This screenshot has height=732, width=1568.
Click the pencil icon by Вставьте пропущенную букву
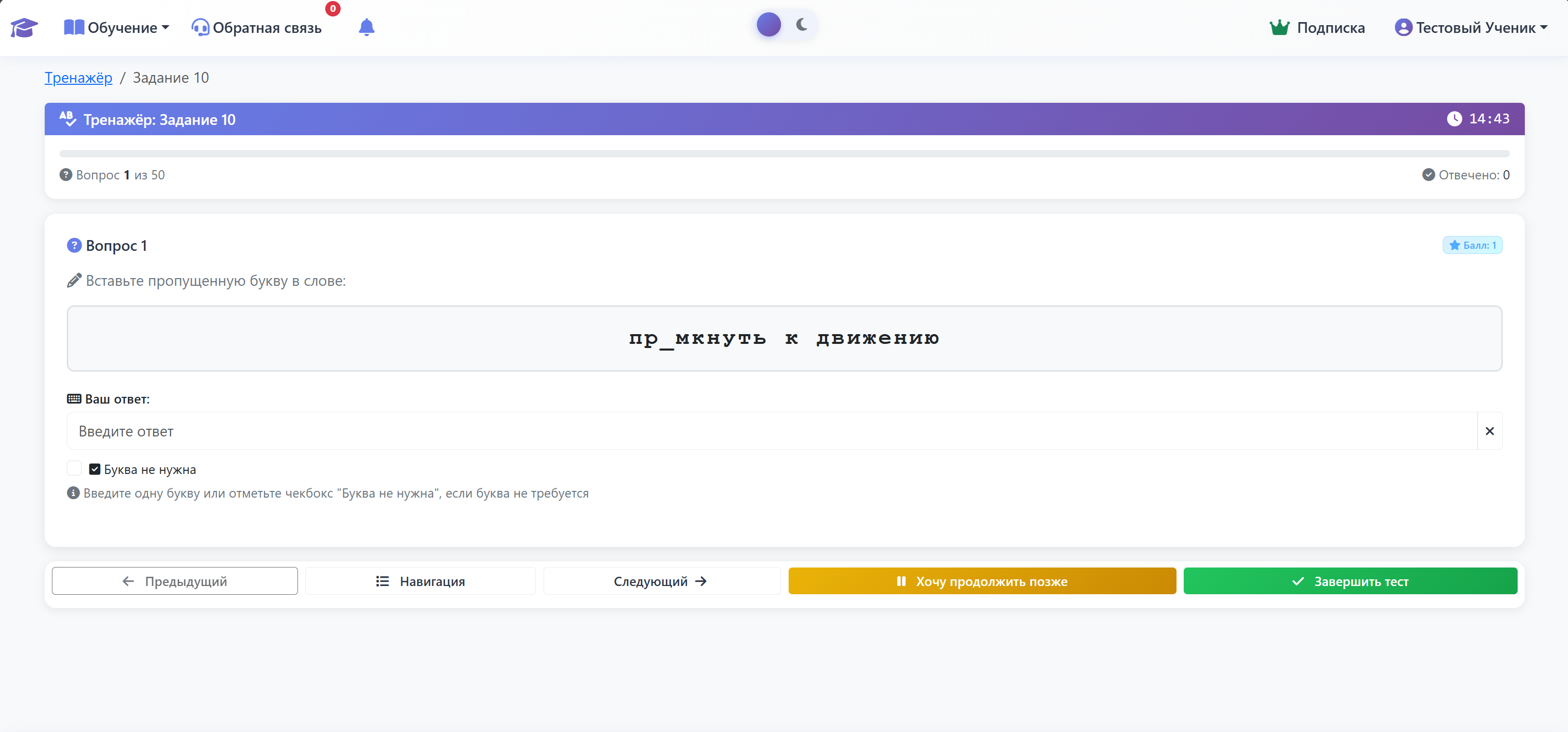pyautogui.click(x=74, y=280)
